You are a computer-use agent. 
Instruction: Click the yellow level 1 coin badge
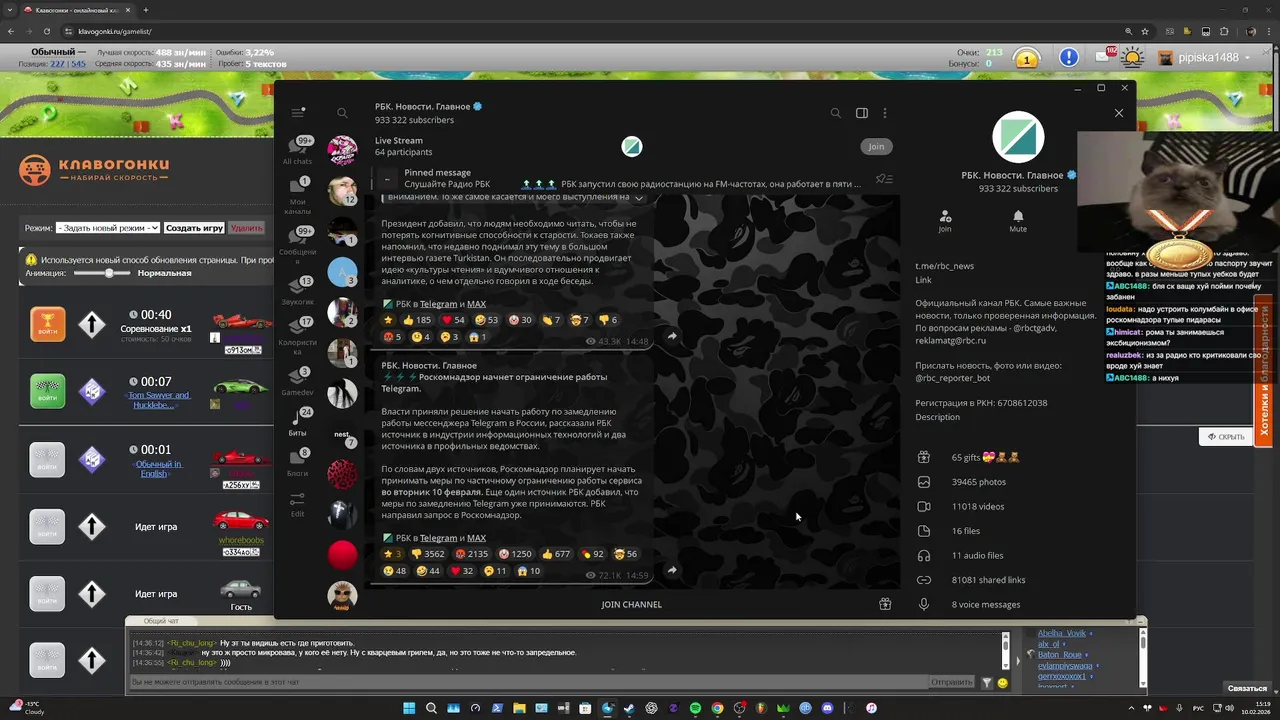[x=1026, y=58]
